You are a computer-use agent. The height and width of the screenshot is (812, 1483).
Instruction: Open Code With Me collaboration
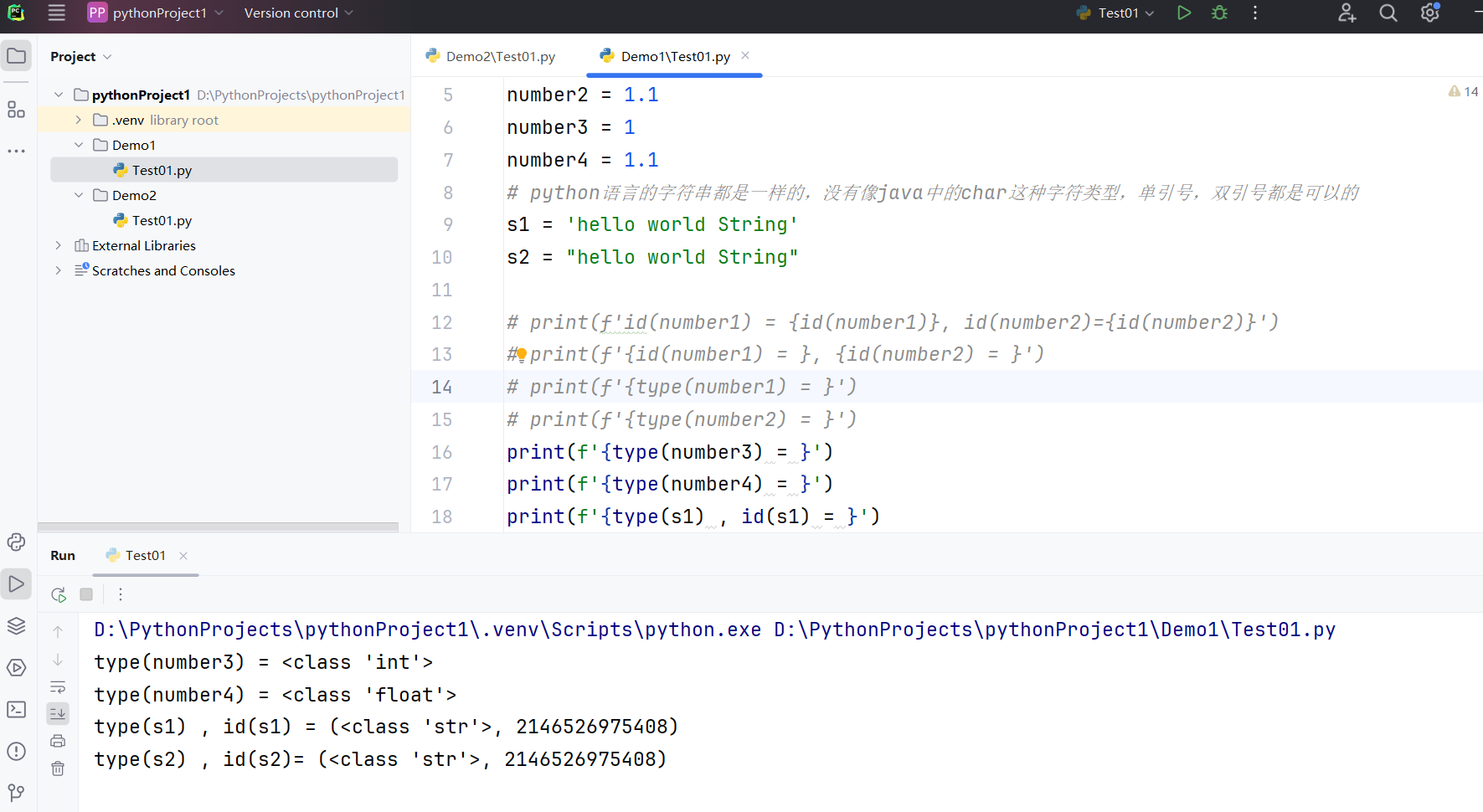(x=1347, y=13)
